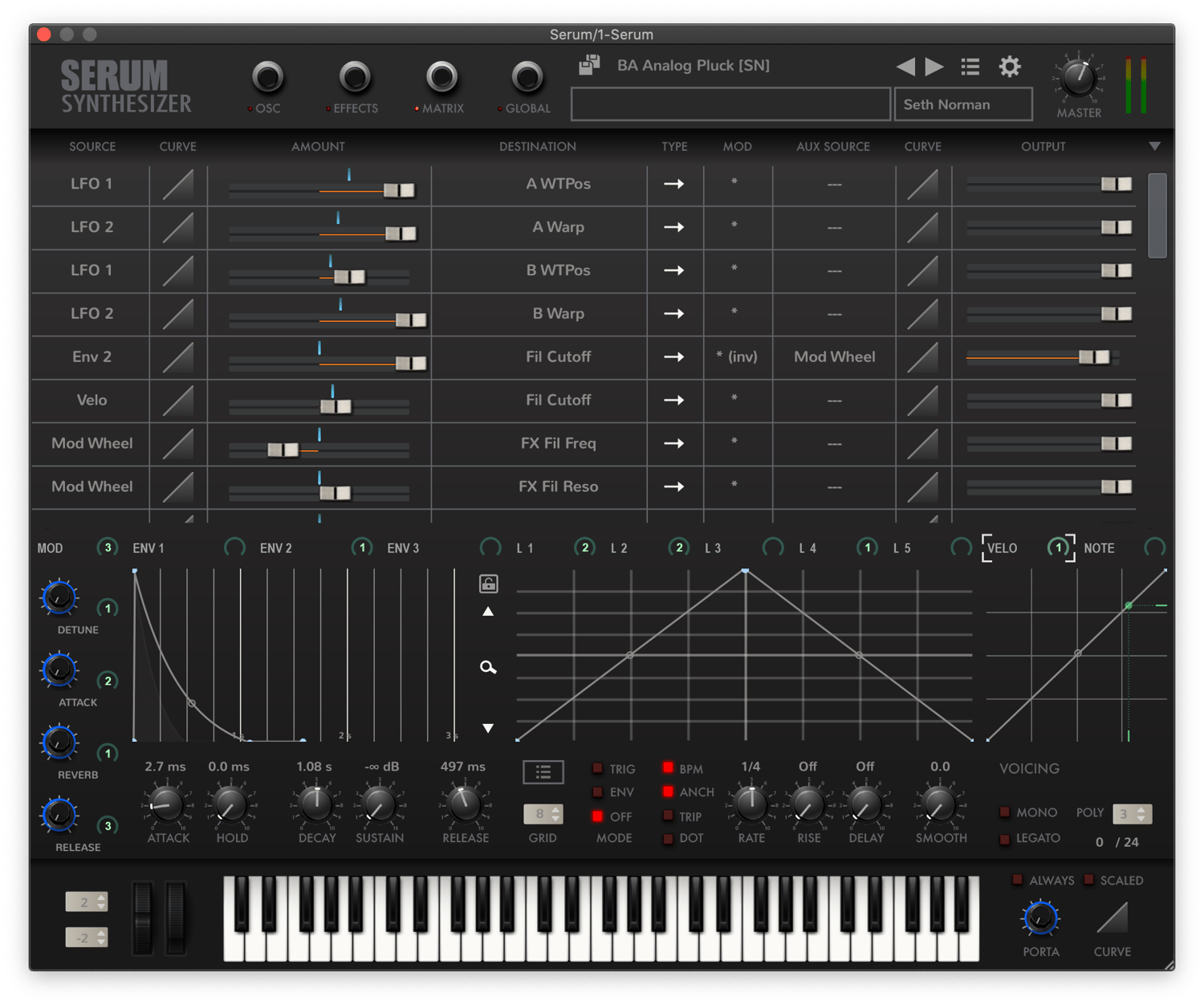Select the NOTE modulation source
This screenshot has height=1005, width=1204.
(x=1099, y=548)
